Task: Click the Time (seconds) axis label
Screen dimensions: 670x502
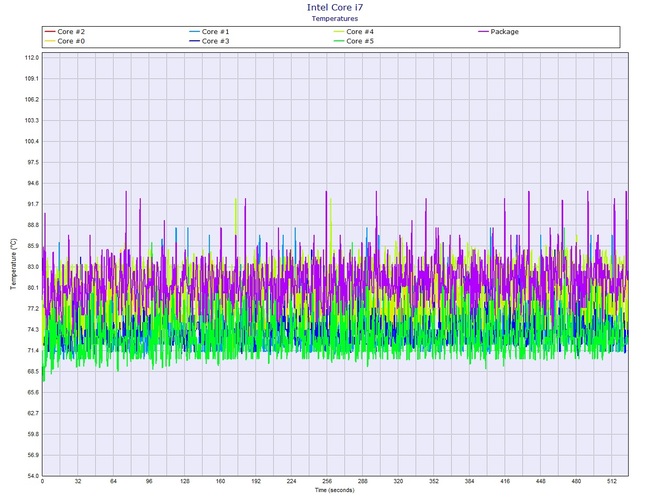Action: tap(335, 490)
